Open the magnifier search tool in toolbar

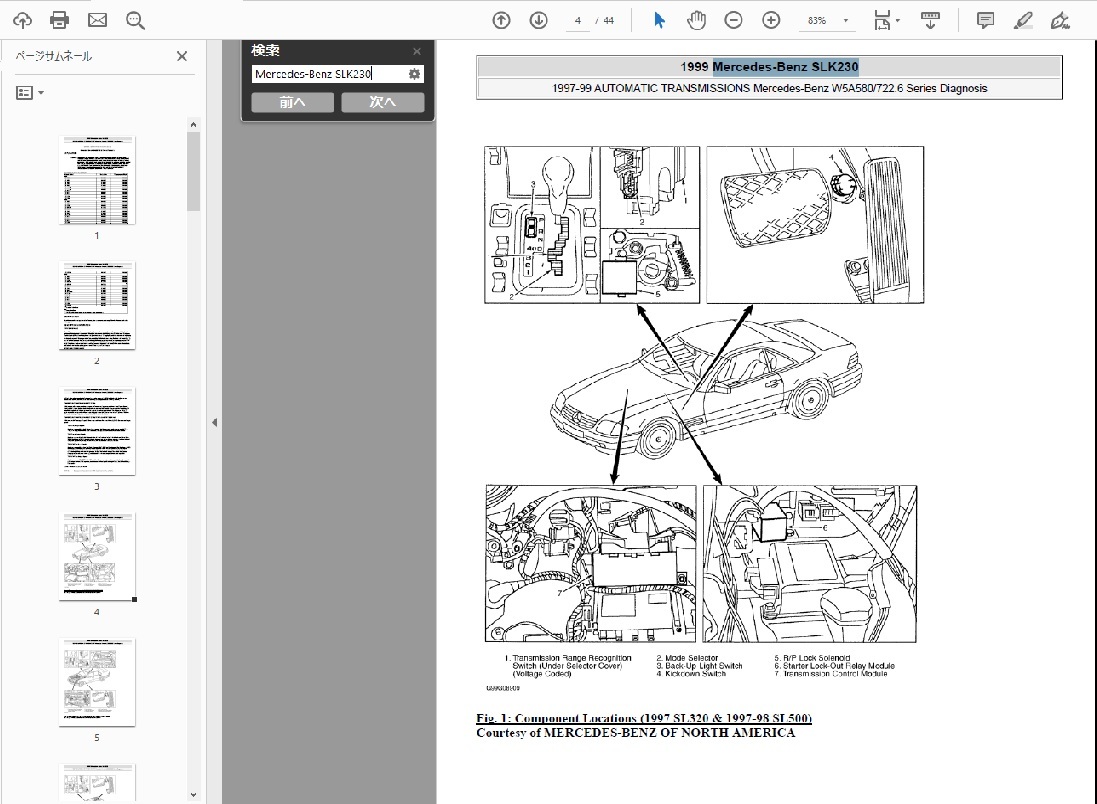(135, 20)
